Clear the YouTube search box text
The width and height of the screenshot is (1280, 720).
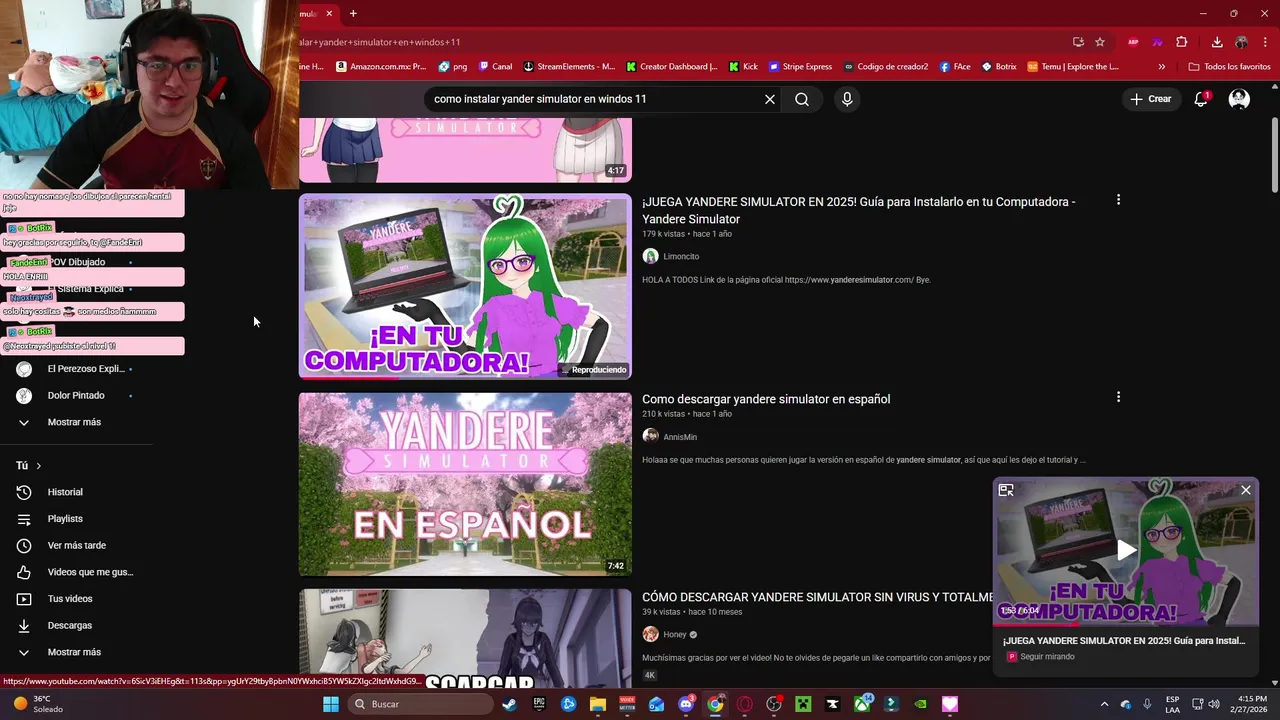point(770,99)
